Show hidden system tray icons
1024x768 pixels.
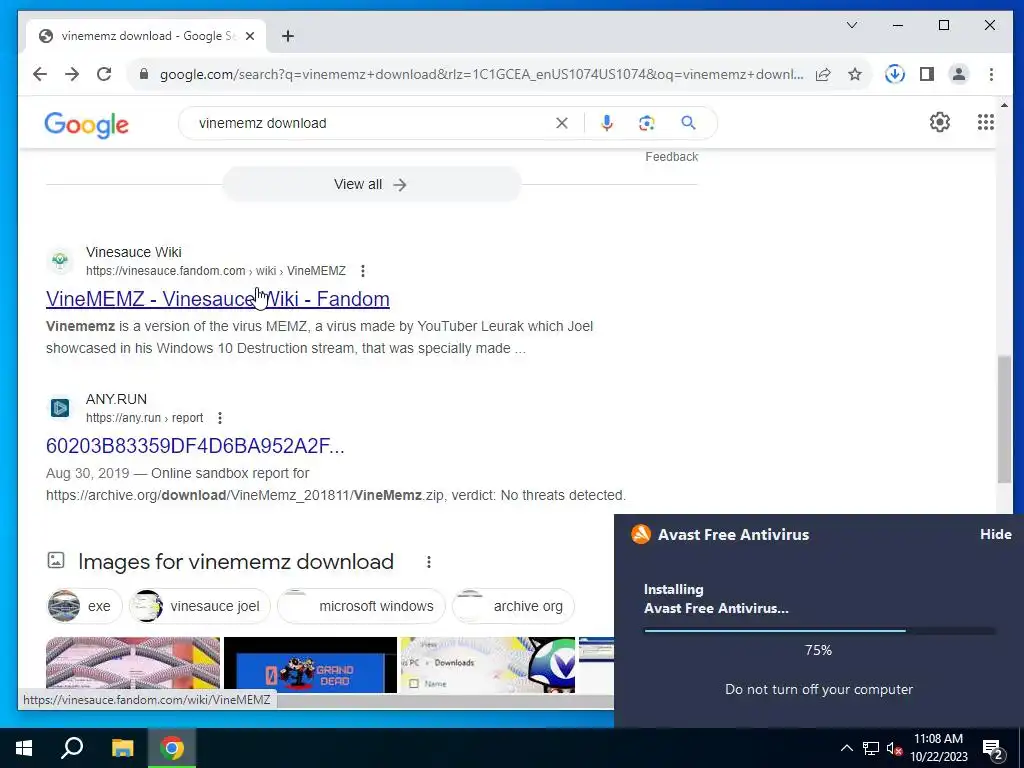click(846, 748)
